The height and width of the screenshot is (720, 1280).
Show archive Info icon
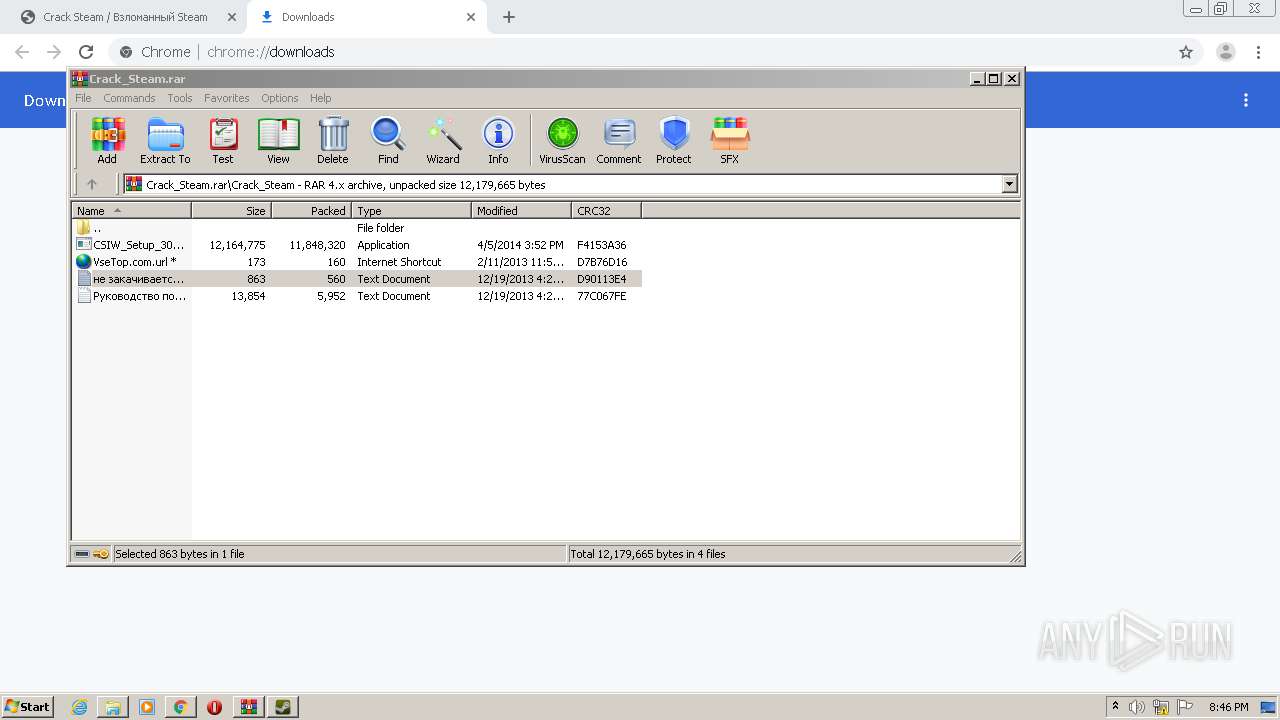coord(498,140)
